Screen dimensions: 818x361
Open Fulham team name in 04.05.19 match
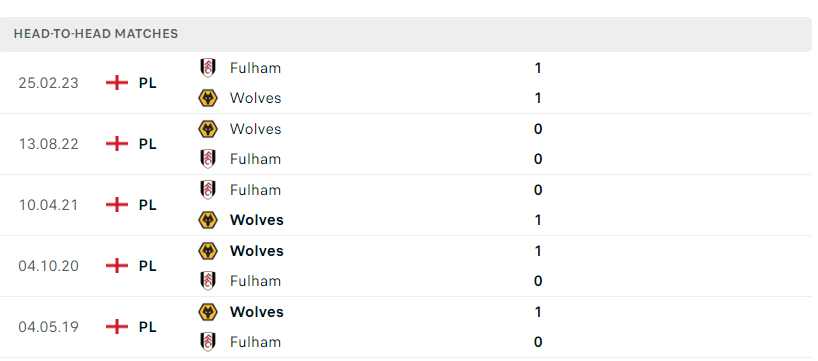pos(255,342)
